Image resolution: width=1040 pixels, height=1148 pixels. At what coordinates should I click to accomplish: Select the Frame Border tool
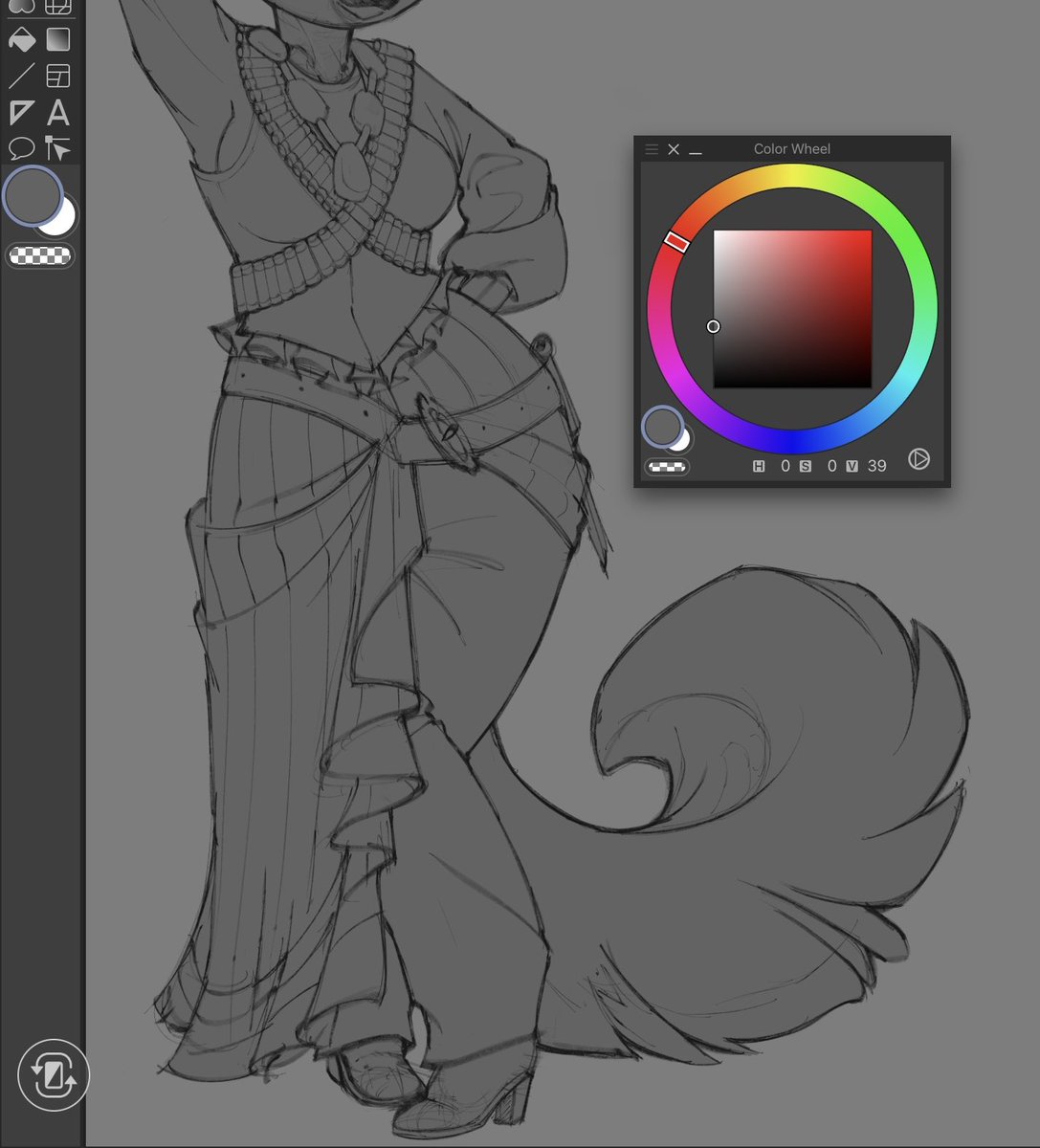coord(58,76)
